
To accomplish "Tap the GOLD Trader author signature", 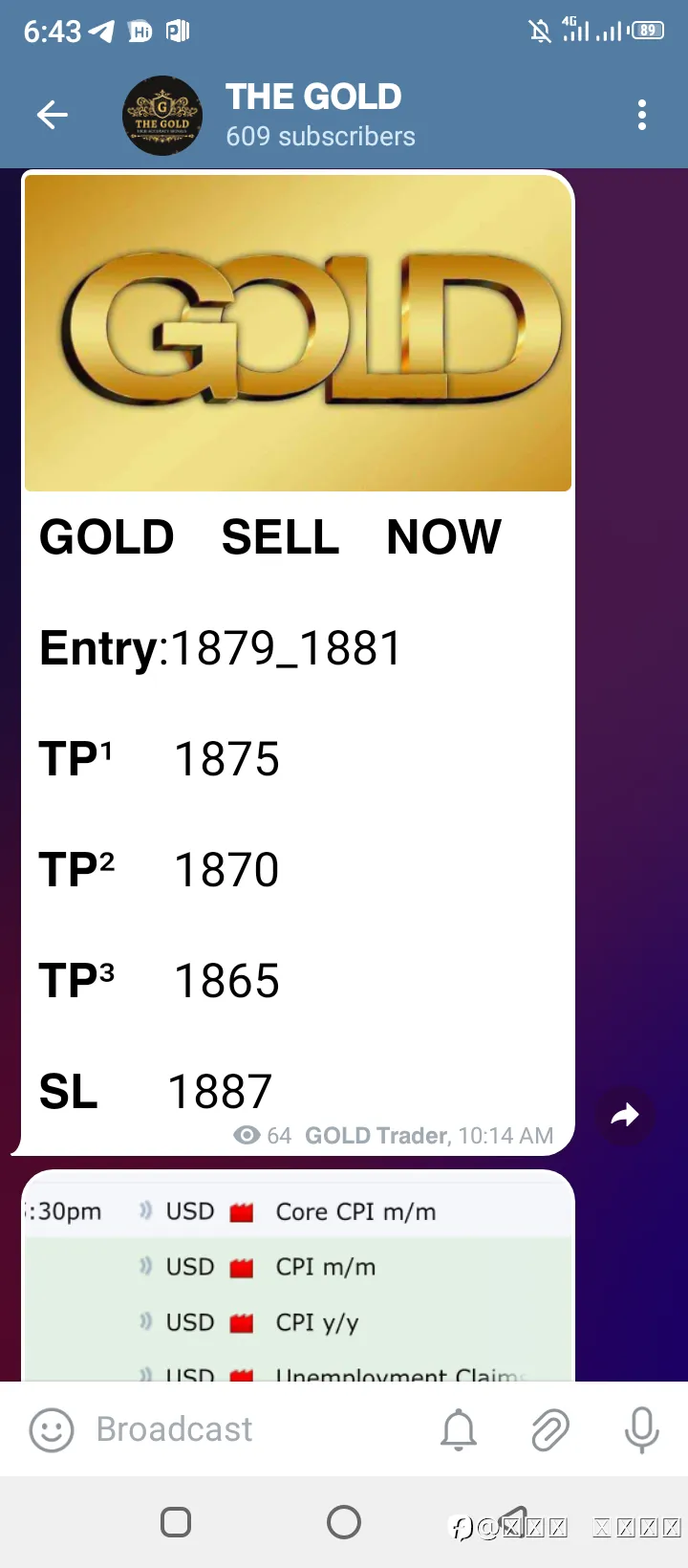I will tap(376, 1135).
